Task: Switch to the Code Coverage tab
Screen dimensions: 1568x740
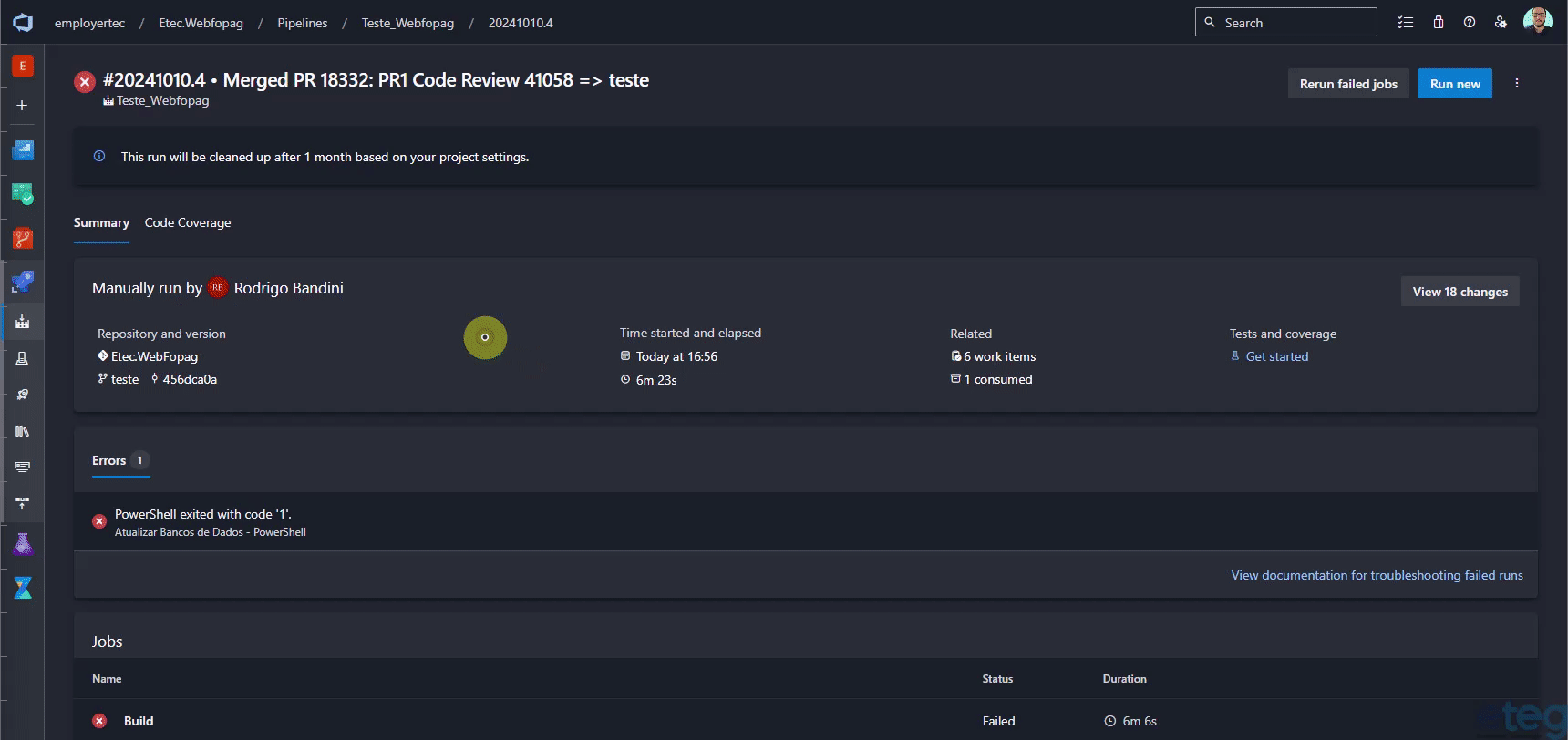Action: pyautogui.click(x=188, y=223)
